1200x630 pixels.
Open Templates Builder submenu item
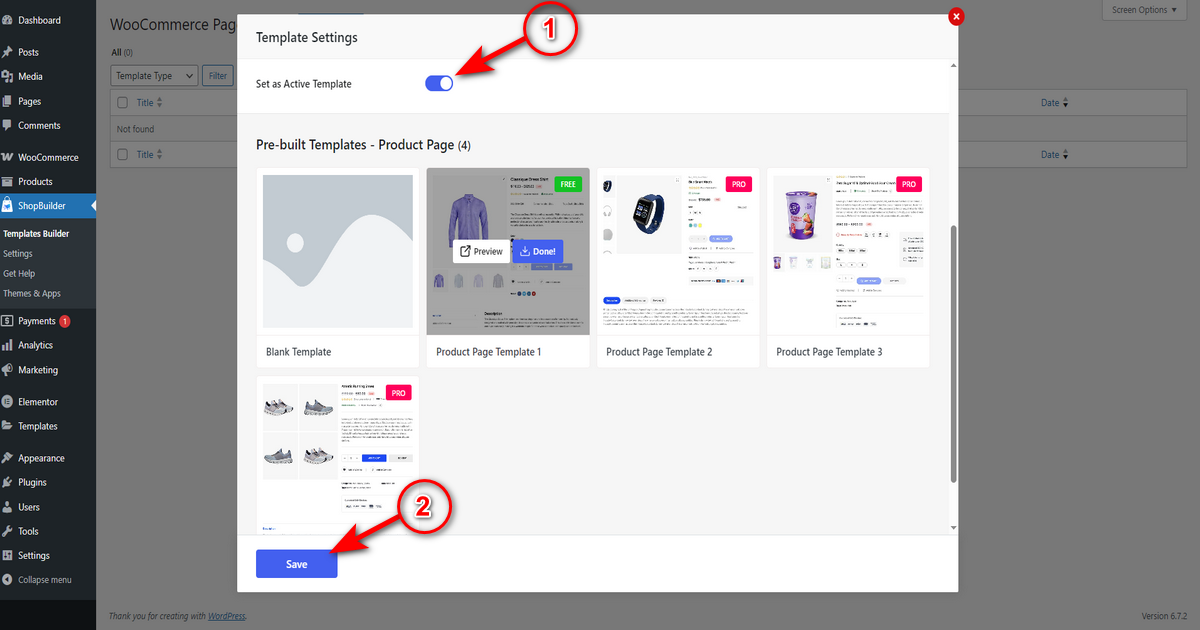point(36,234)
